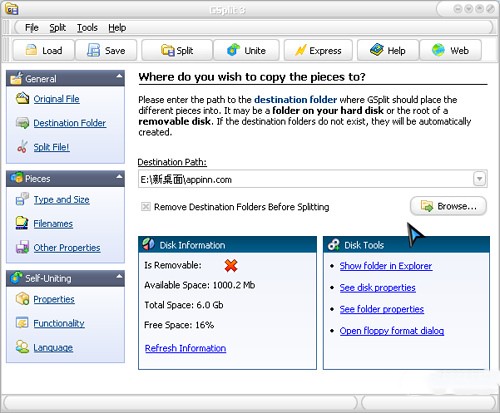This screenshot has width=500, height=413.
Task: Toggle Remove Destination Folders Before Splitting
Action: pyautogui.click(x=146, y=207)
